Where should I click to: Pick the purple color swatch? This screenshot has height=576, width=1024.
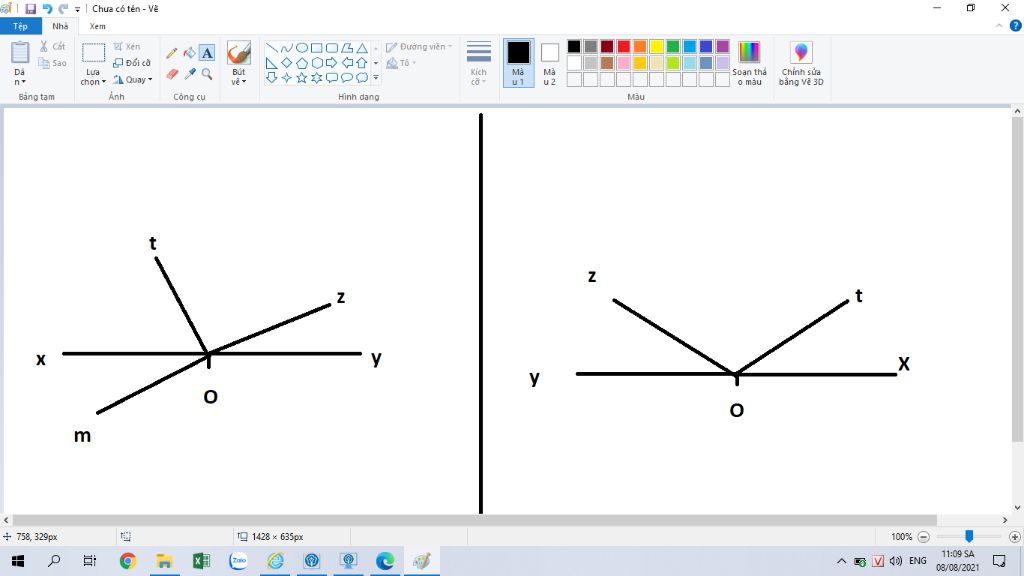722,46
